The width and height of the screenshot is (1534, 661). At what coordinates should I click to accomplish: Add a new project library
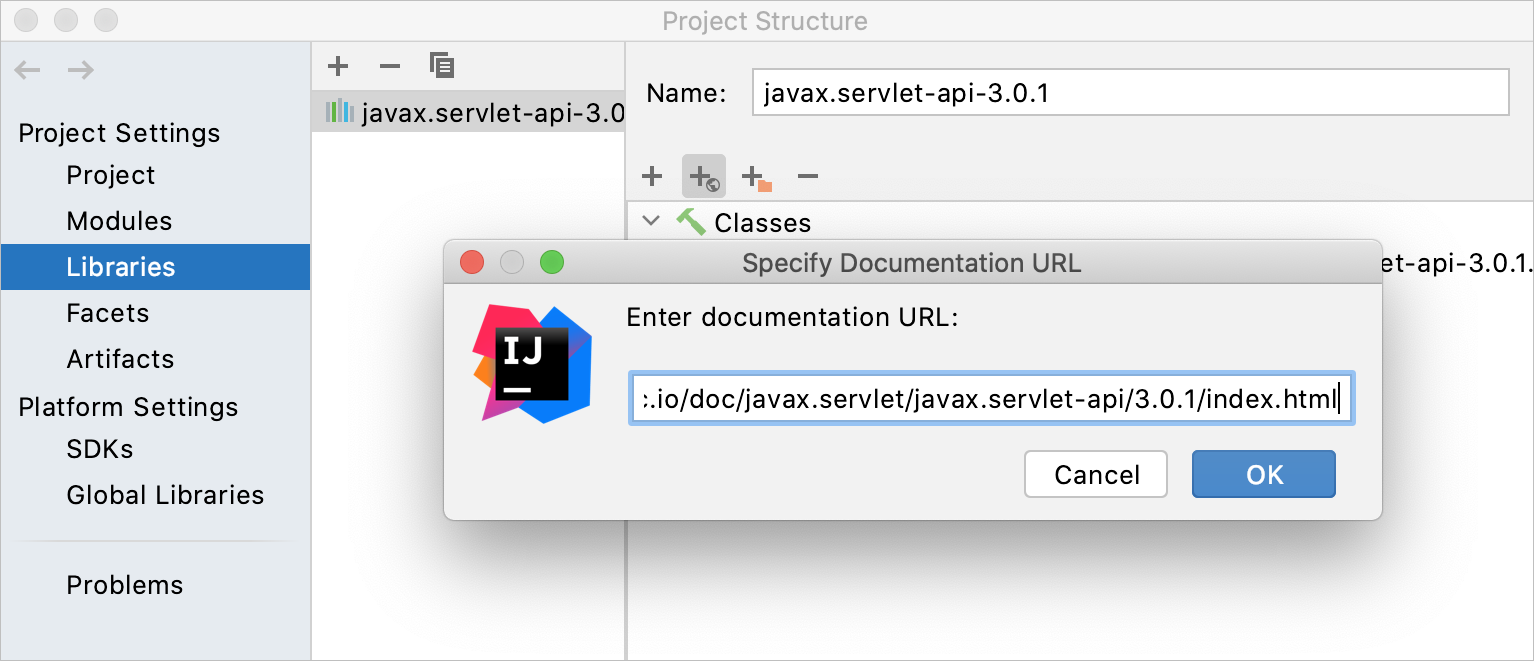point(338,66)
